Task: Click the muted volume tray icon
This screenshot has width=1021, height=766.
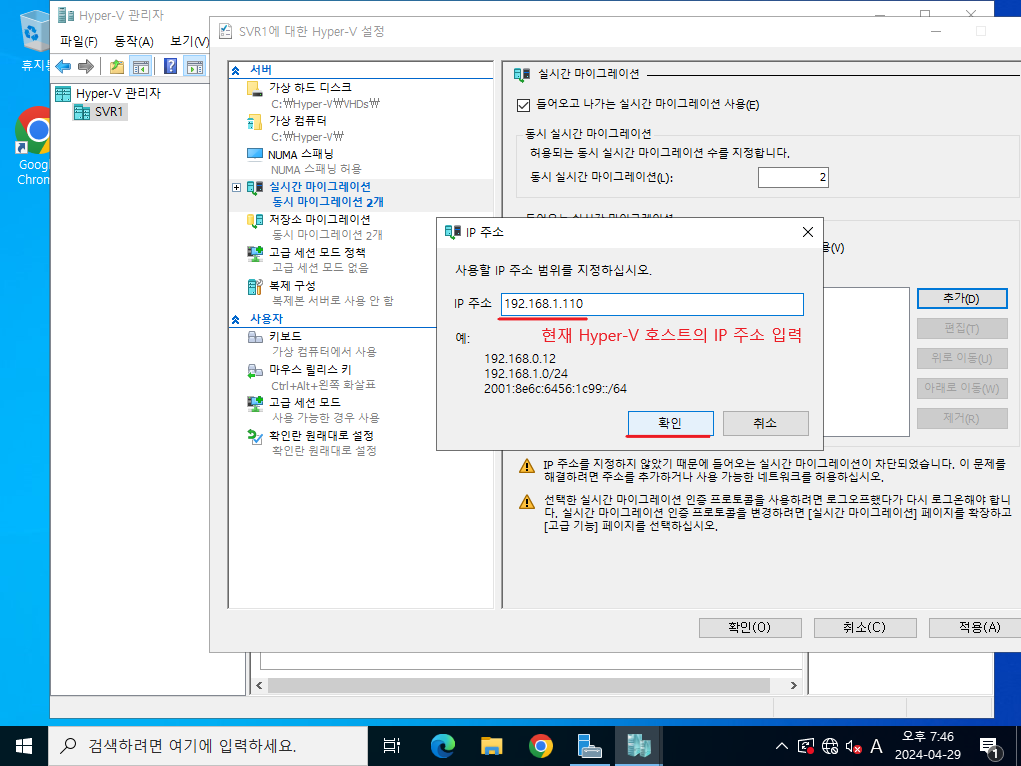Action: pyautogui.click(x=853, y=746)
